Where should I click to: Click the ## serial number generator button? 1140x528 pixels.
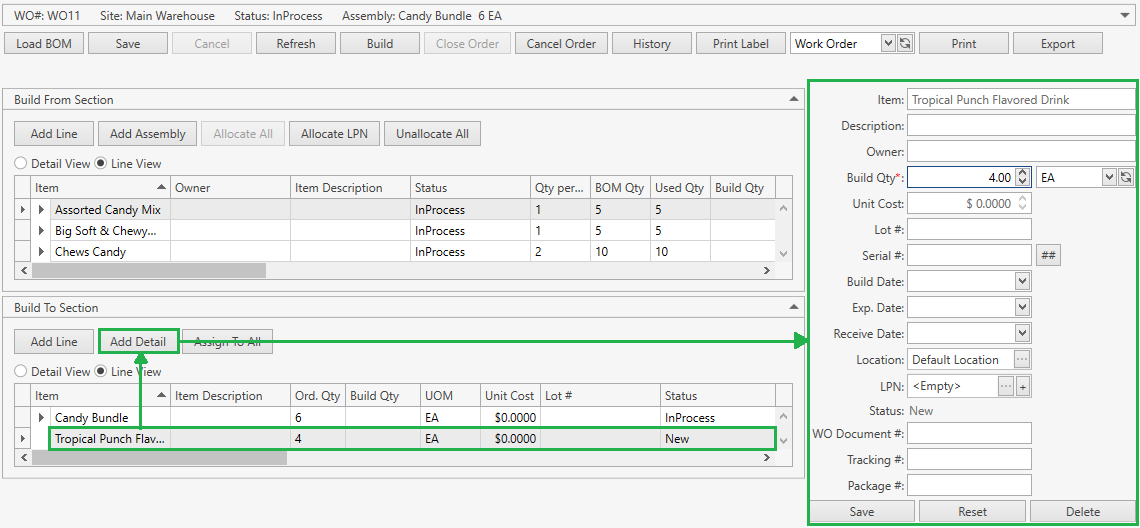click(1048, 256)
